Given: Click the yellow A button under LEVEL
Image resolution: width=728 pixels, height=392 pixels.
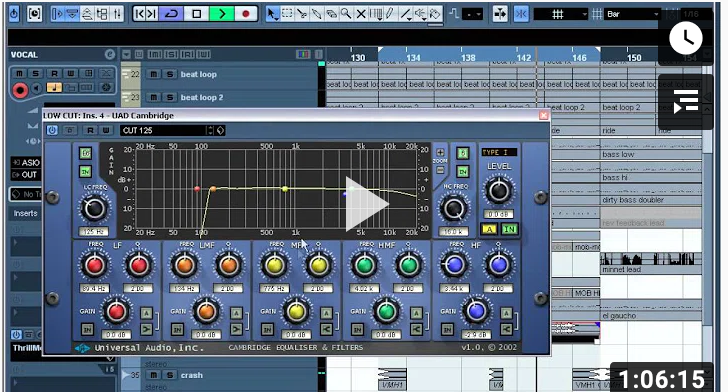Looking at the screenshot, I should point(489,229).
